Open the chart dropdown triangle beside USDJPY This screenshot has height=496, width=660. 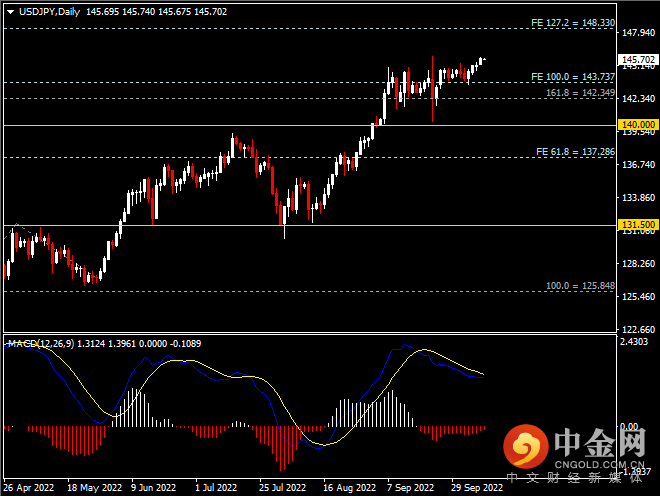(x=11, y=12)
